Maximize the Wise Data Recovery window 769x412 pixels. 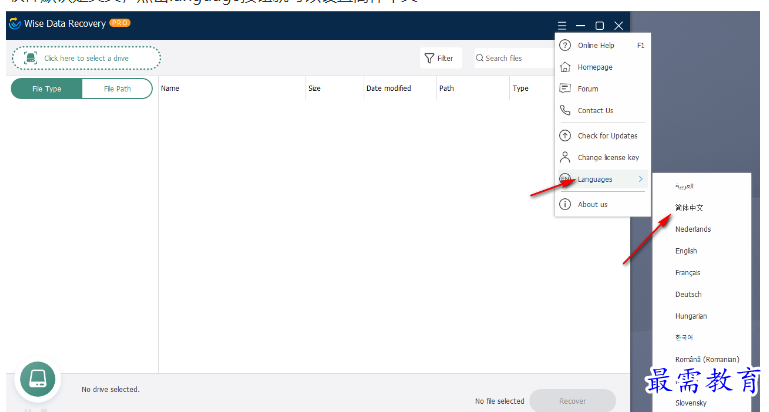599,26
